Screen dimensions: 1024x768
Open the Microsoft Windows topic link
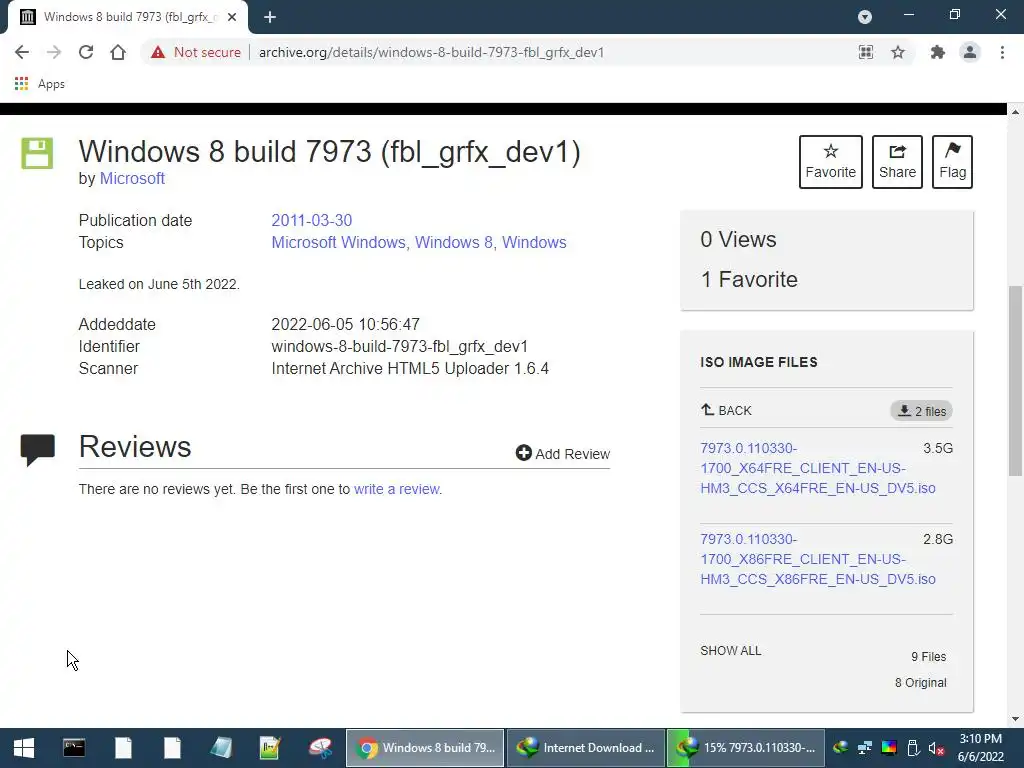338,242
